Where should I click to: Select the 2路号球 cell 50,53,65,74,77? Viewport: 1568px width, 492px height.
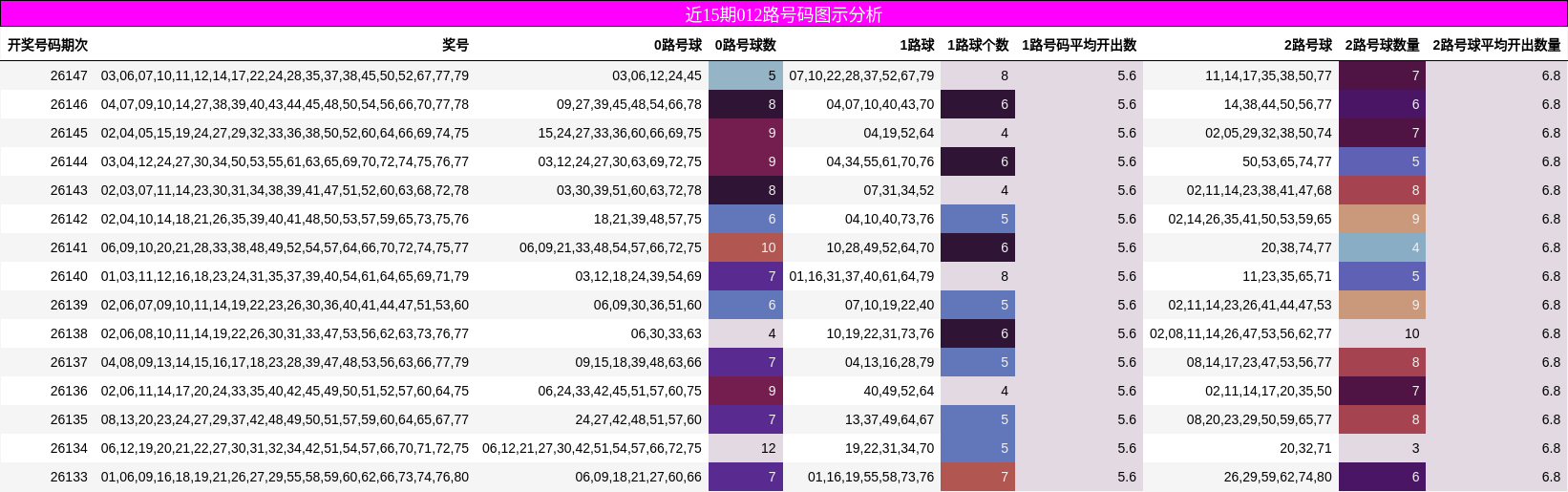1287,161
